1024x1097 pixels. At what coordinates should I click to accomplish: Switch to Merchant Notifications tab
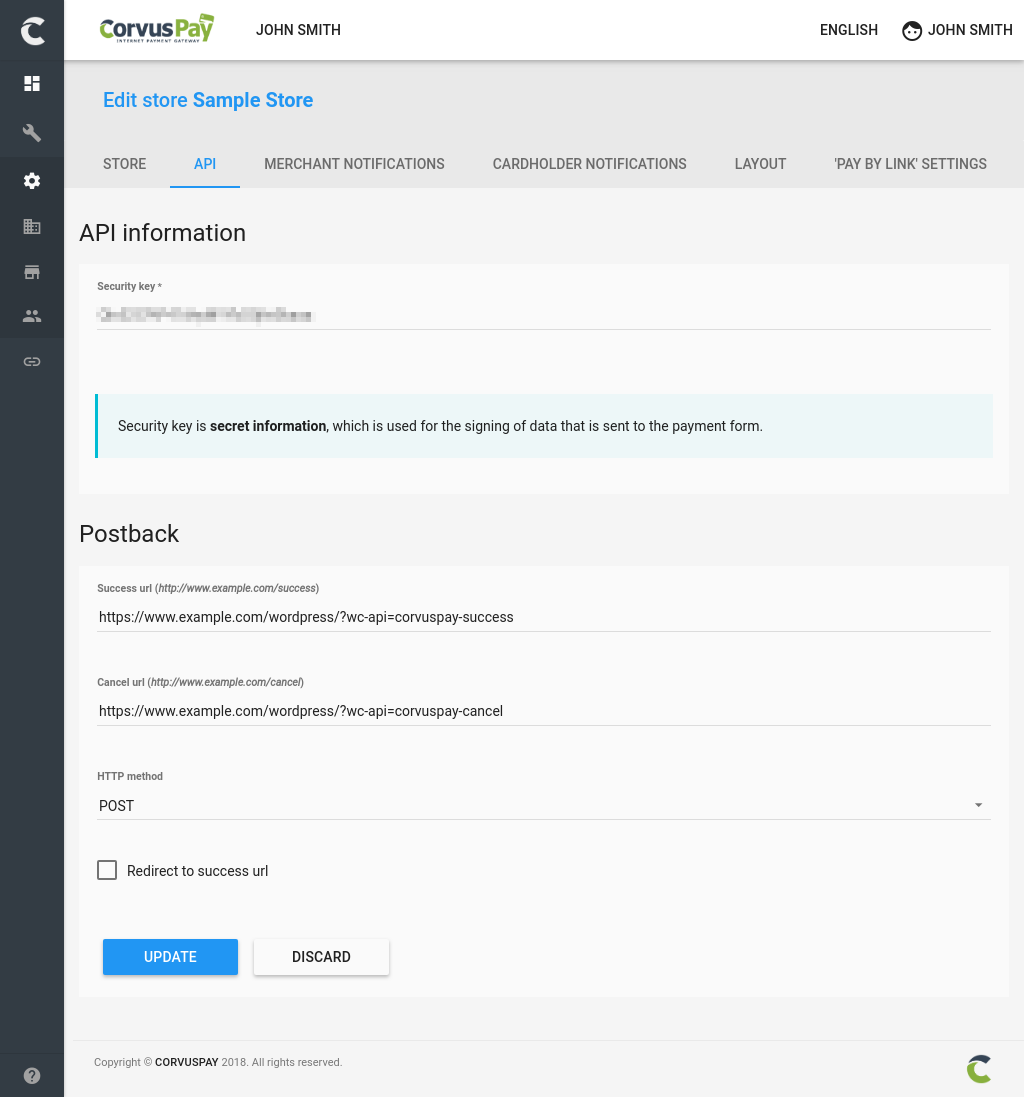pyautogui.click(x=354, y=164)
